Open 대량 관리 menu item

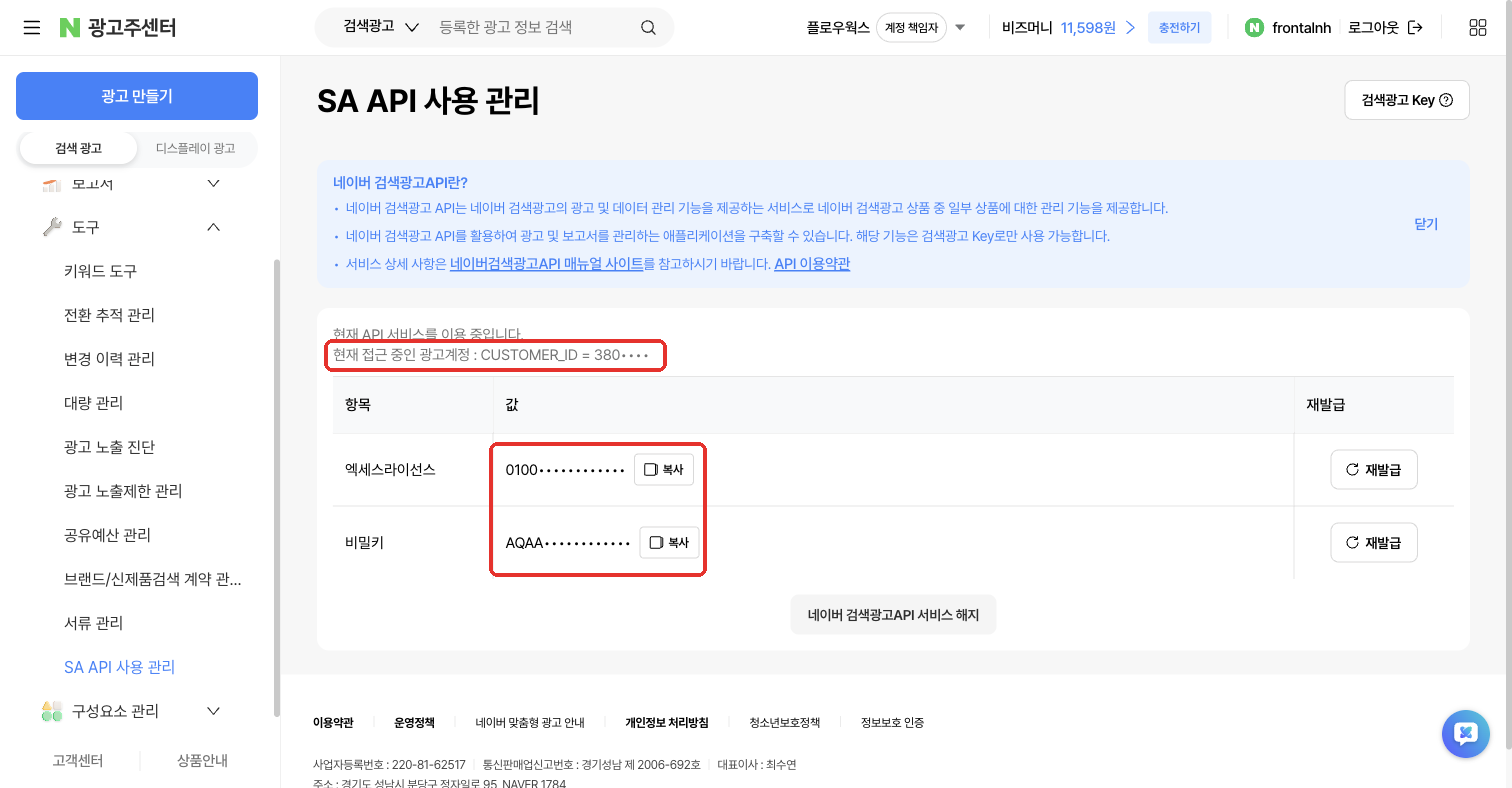[x=93, y=403]
